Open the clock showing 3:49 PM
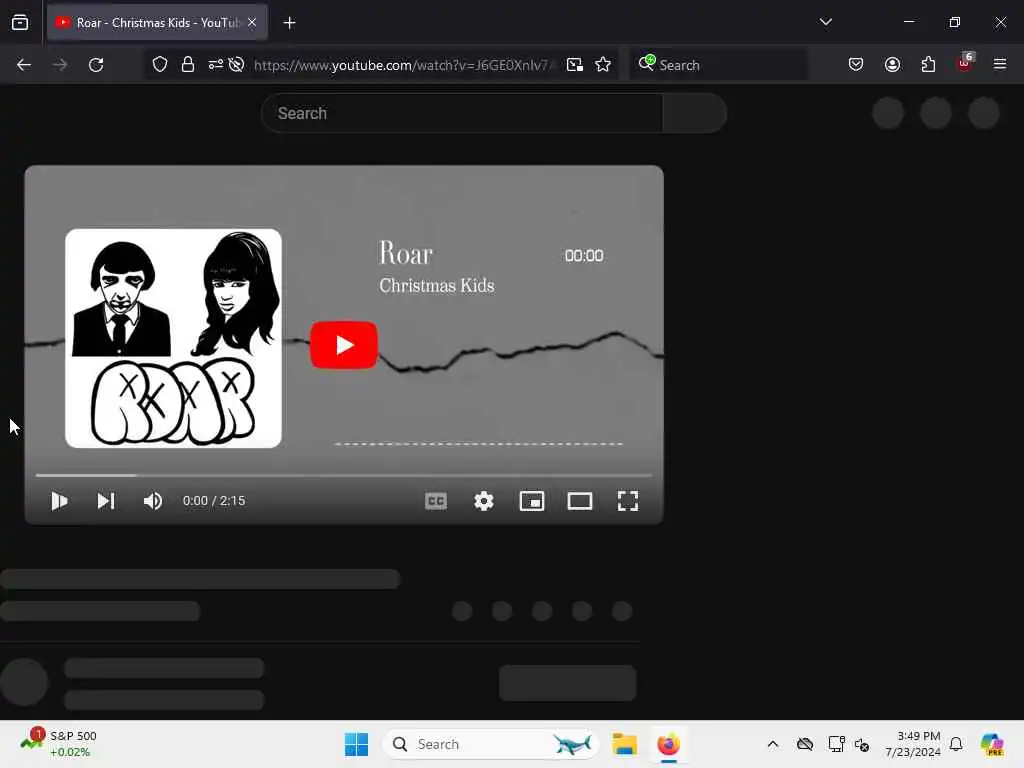Viewport: 1024px width, 768px height. 912,744
